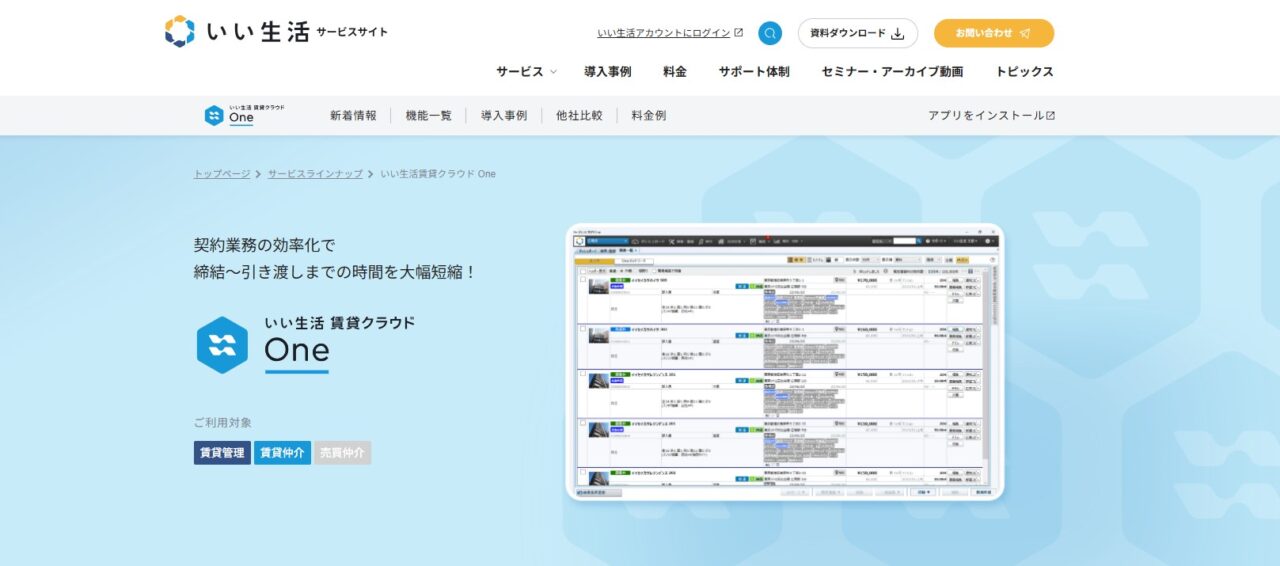Screen dimensions: 1280x566
Task: Open セミナー・アーカイブ動画 menu item
Action: [892, 72]
